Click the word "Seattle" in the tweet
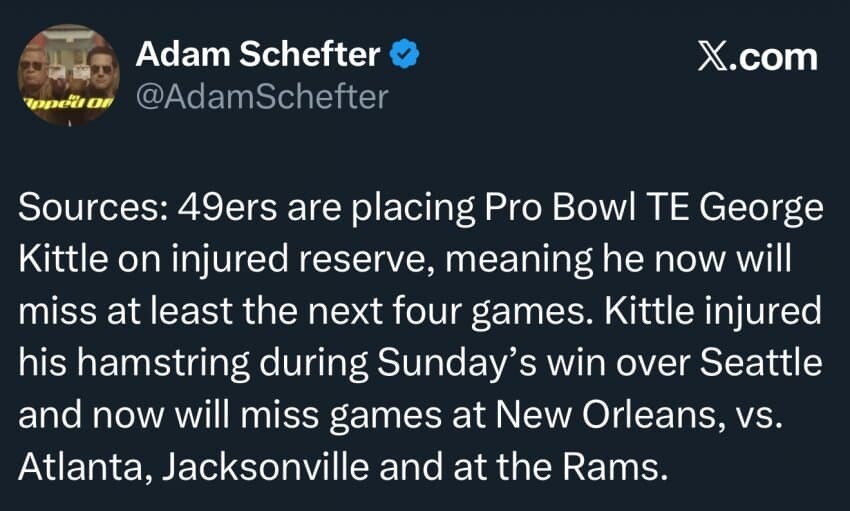The image size is (850, 511). 761,362
